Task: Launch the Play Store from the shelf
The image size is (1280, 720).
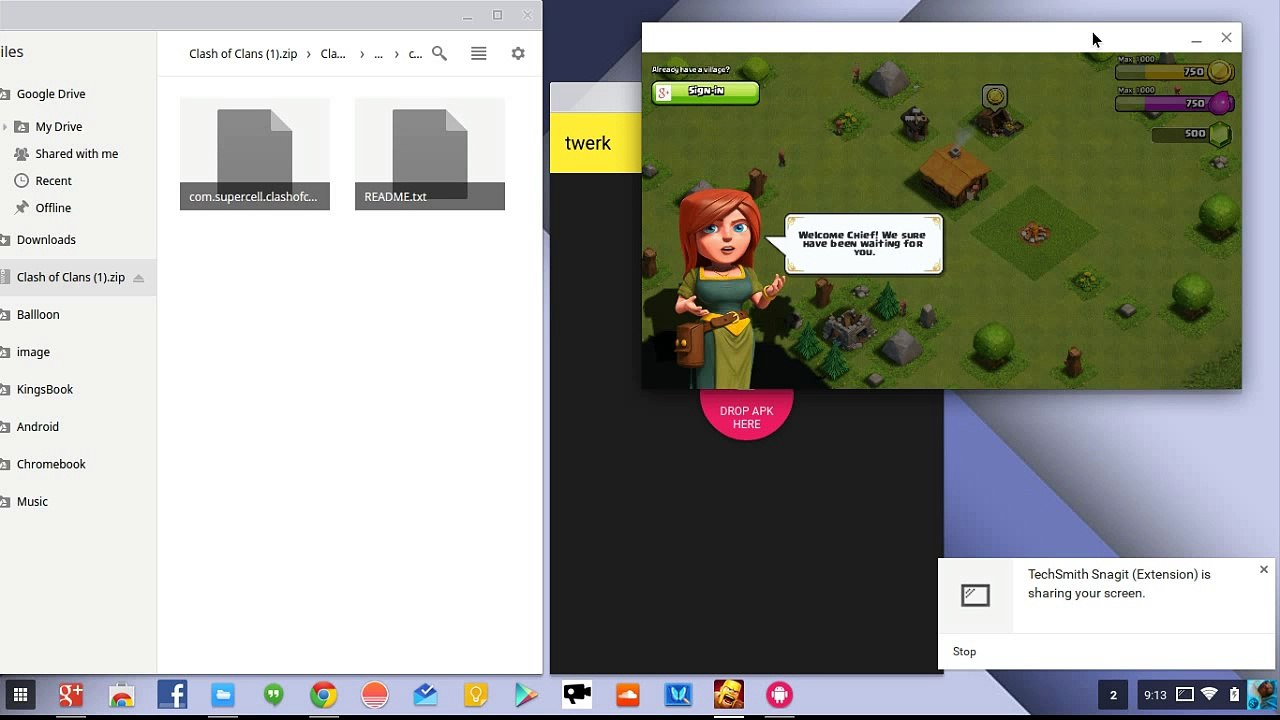Action: [x=526, y=694]
